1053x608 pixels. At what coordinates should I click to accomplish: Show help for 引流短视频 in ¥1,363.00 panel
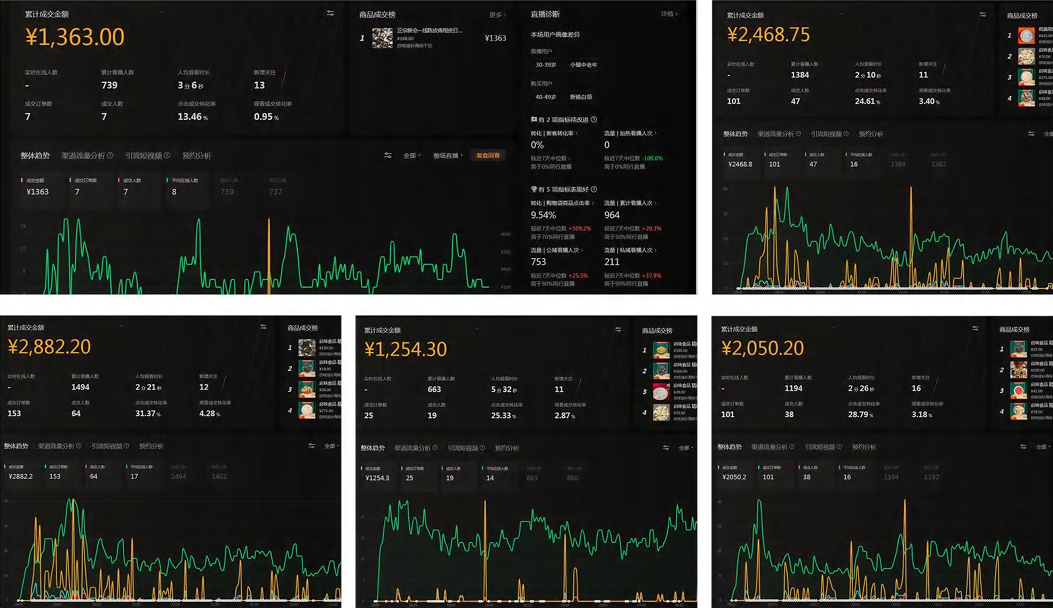167,155
